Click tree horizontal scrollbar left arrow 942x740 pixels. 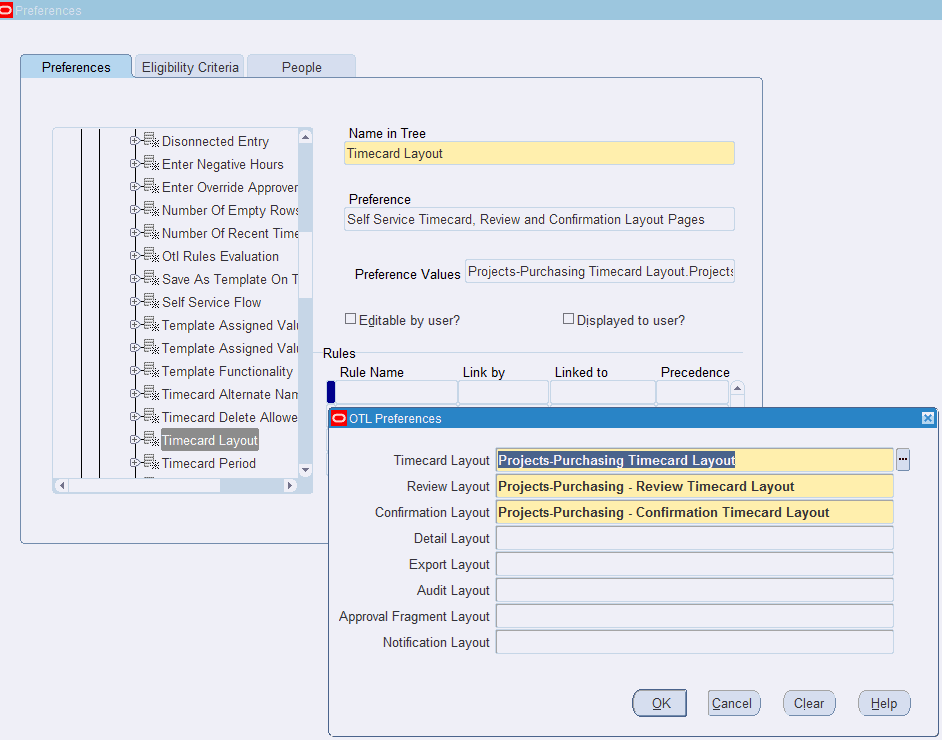tap(61, 485)
